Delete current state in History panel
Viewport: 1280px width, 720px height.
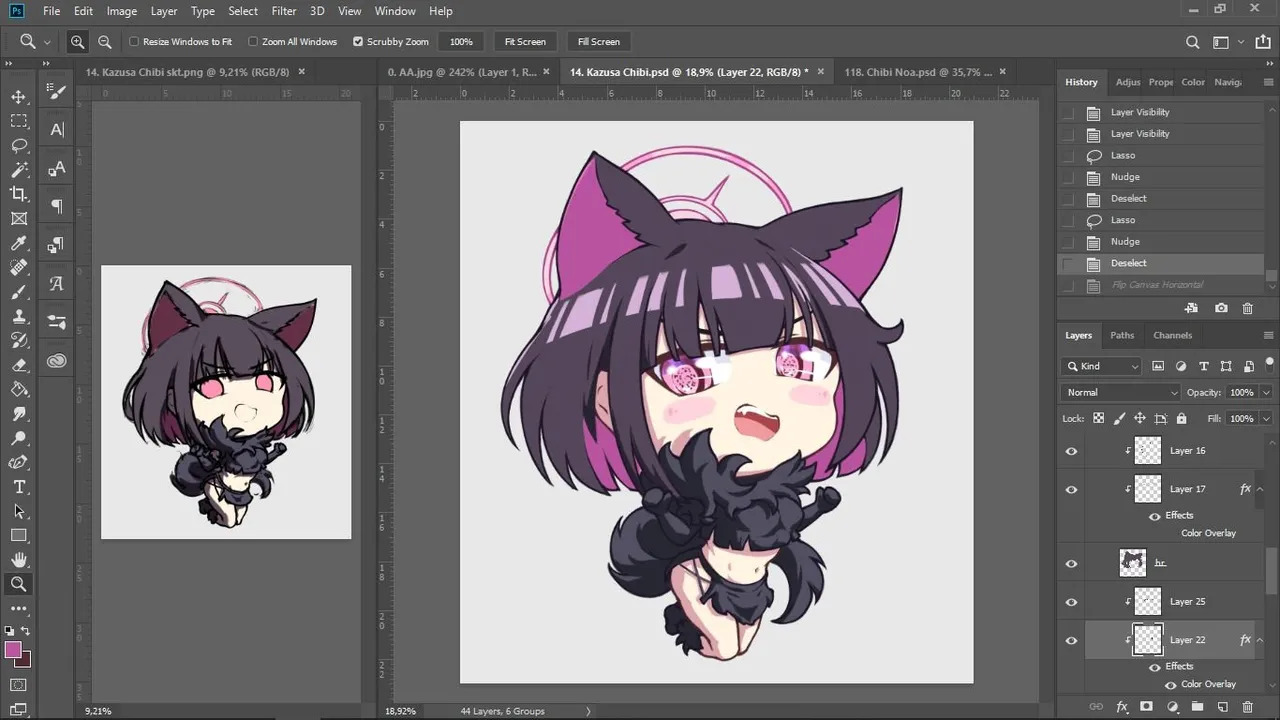pos(1247,309)
